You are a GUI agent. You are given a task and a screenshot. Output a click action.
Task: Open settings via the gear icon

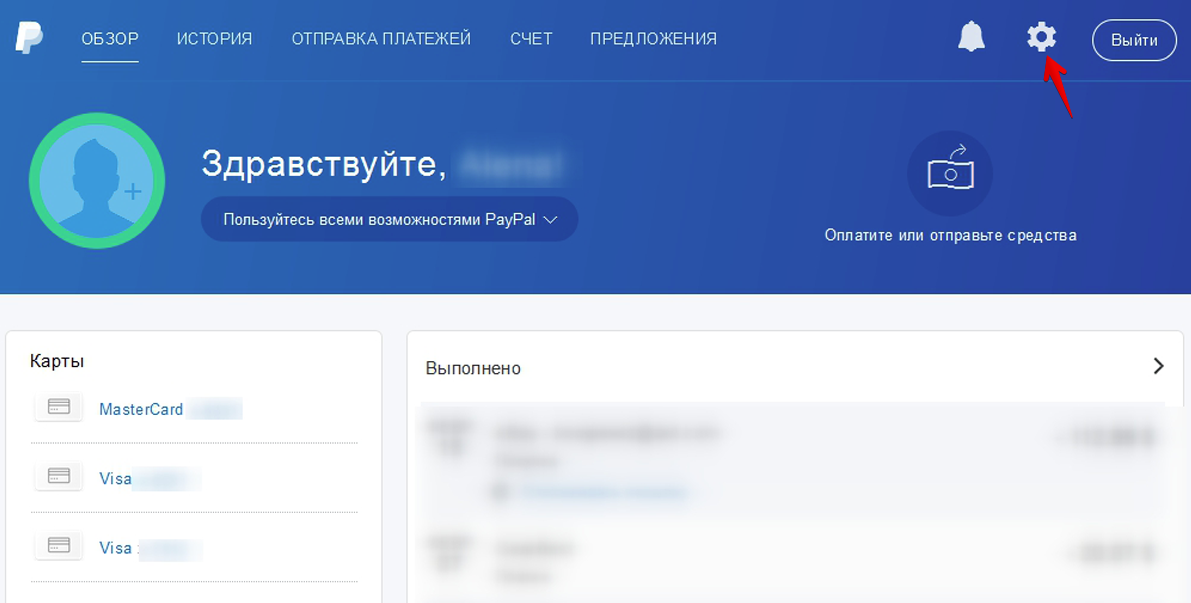pyautogui.click(x=1041, y=37)
